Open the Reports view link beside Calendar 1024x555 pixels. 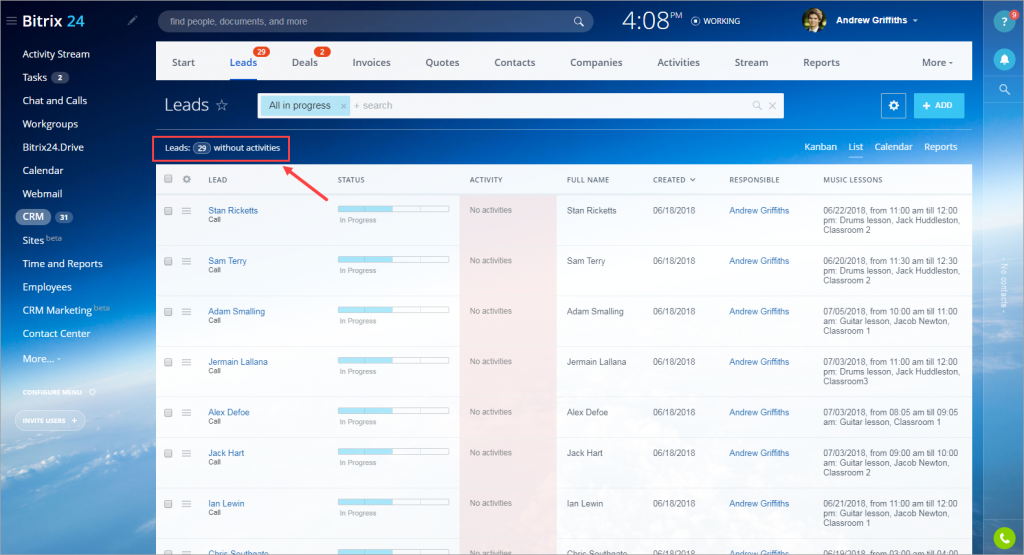pos(940,147)
